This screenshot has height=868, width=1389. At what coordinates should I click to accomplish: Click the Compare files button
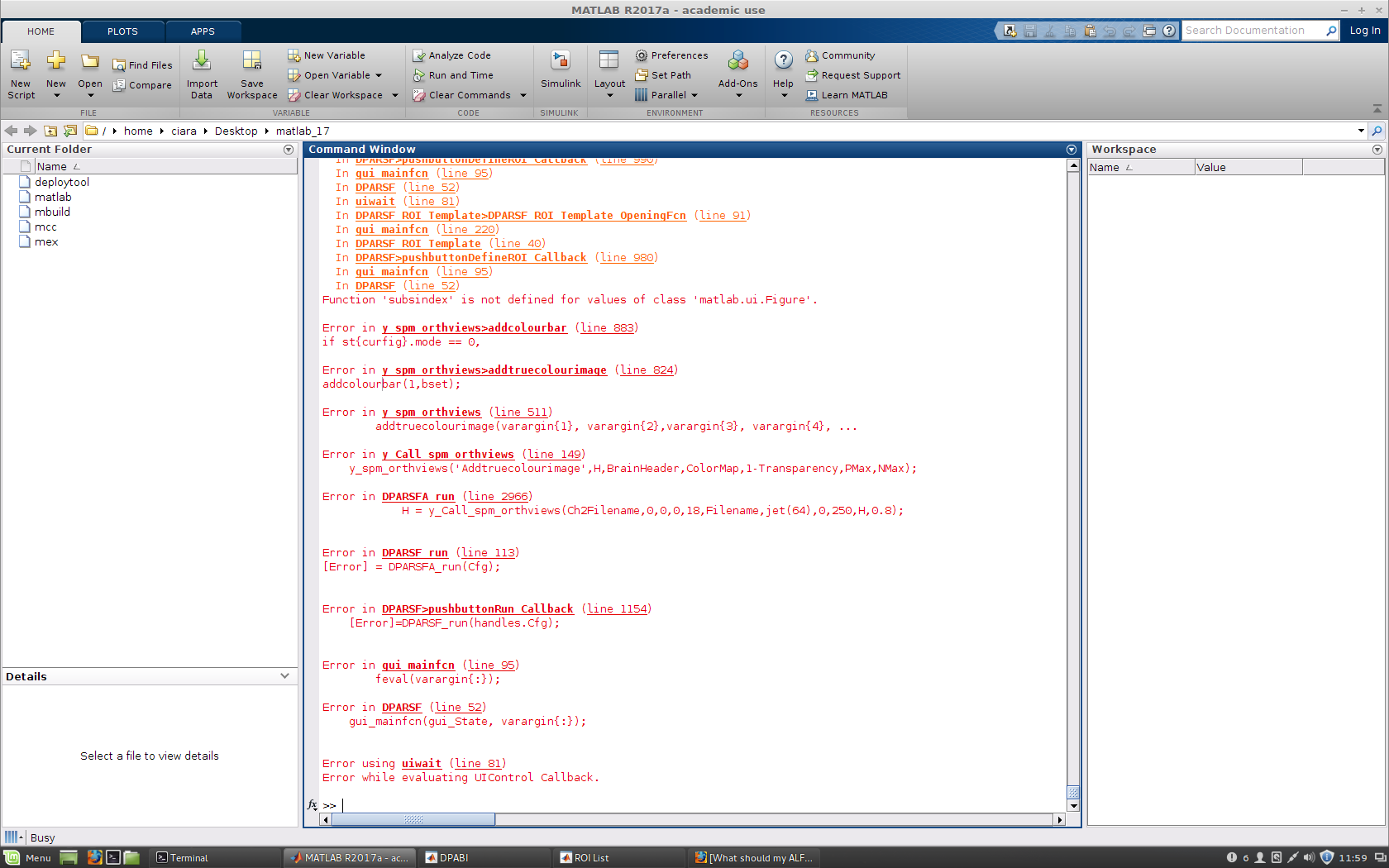143,85
